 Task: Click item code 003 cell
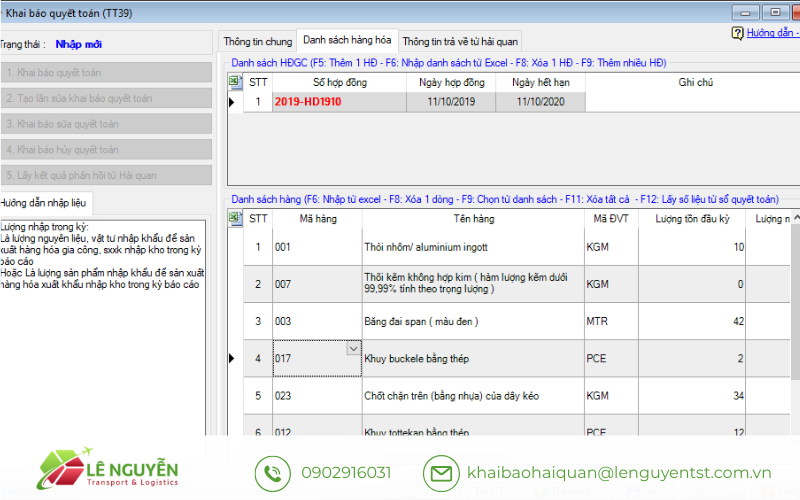317,321
